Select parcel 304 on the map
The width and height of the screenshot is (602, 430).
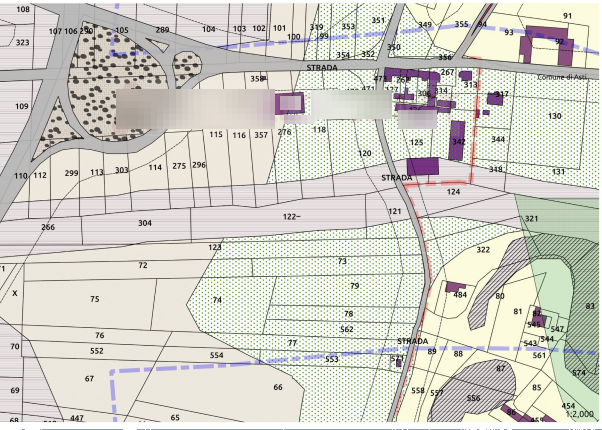click(x=145, y=223)
